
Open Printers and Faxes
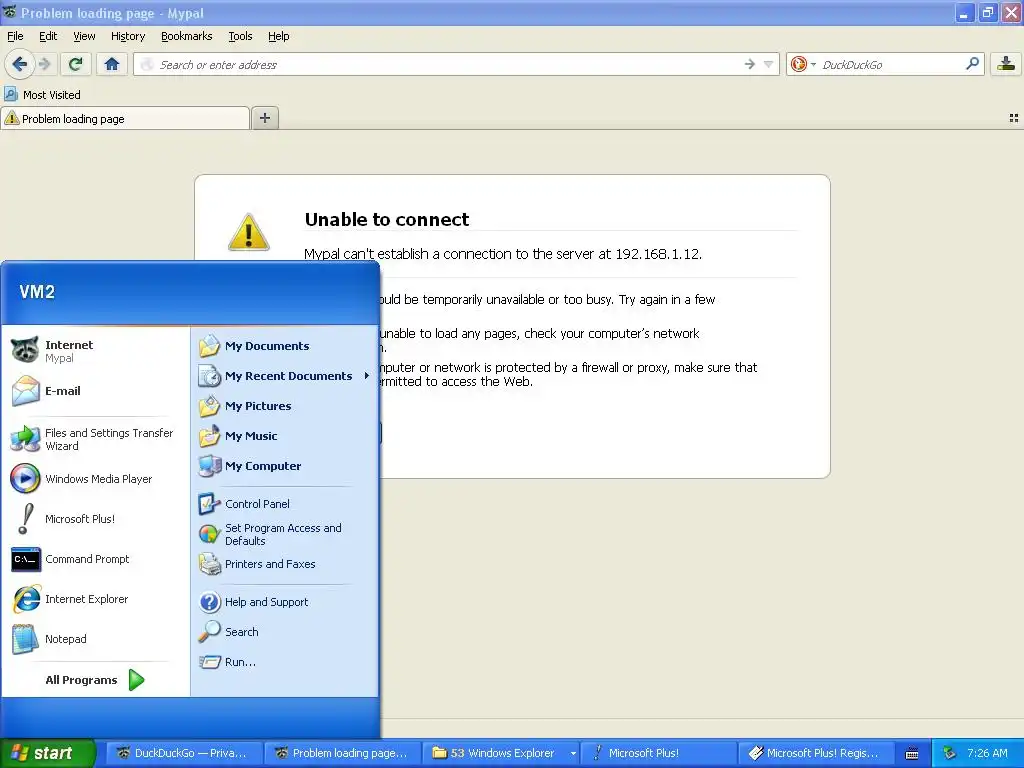click(x=285, y=564)
